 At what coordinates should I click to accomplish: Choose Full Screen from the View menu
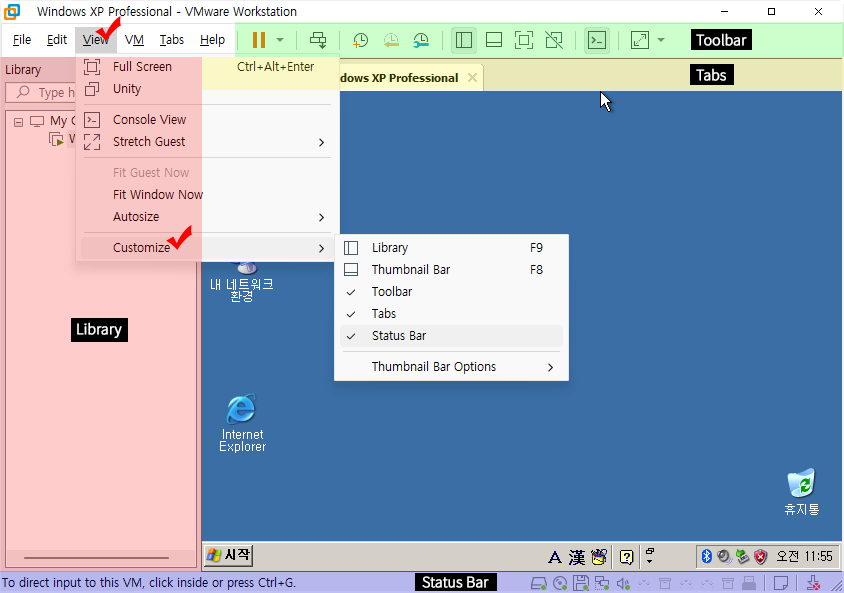tap(207, 67)
